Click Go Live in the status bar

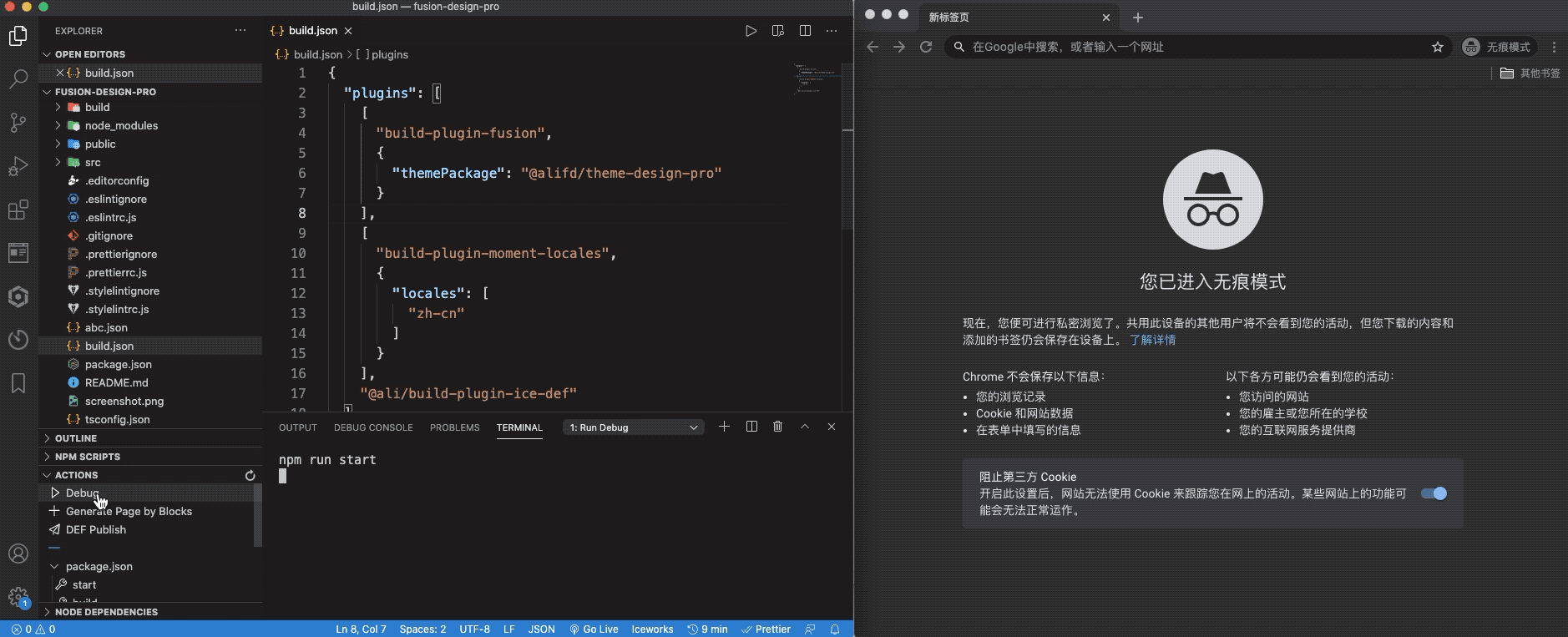click(x=594, y=629)
